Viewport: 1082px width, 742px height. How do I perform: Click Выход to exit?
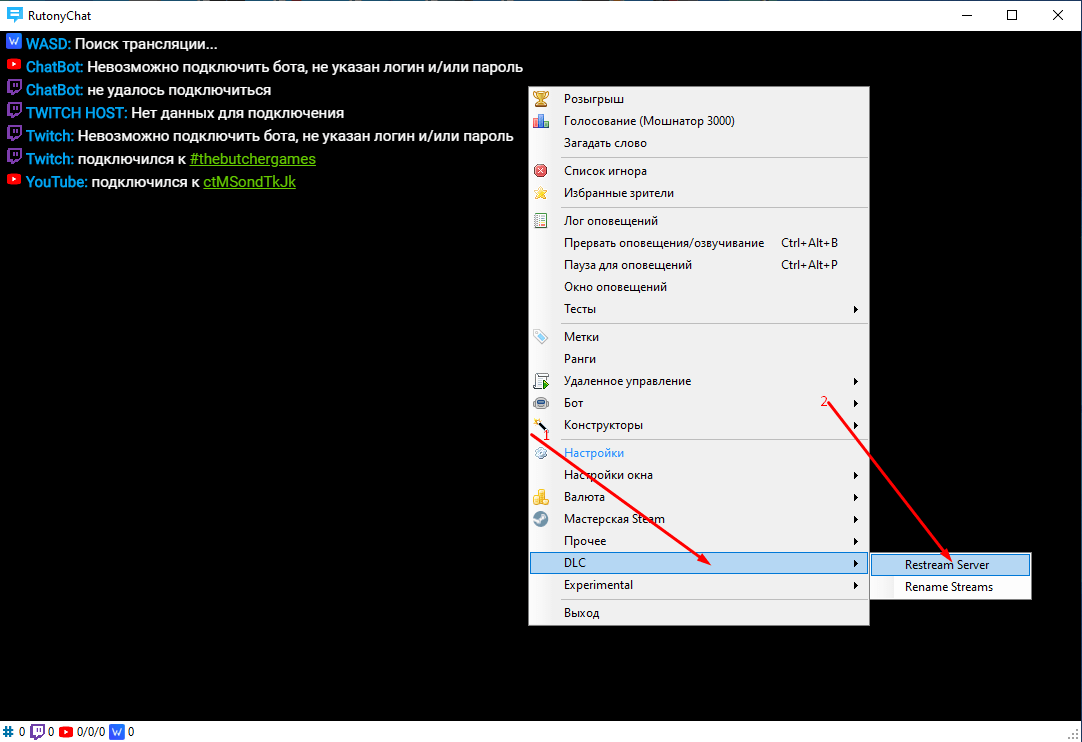click(698, 613)
